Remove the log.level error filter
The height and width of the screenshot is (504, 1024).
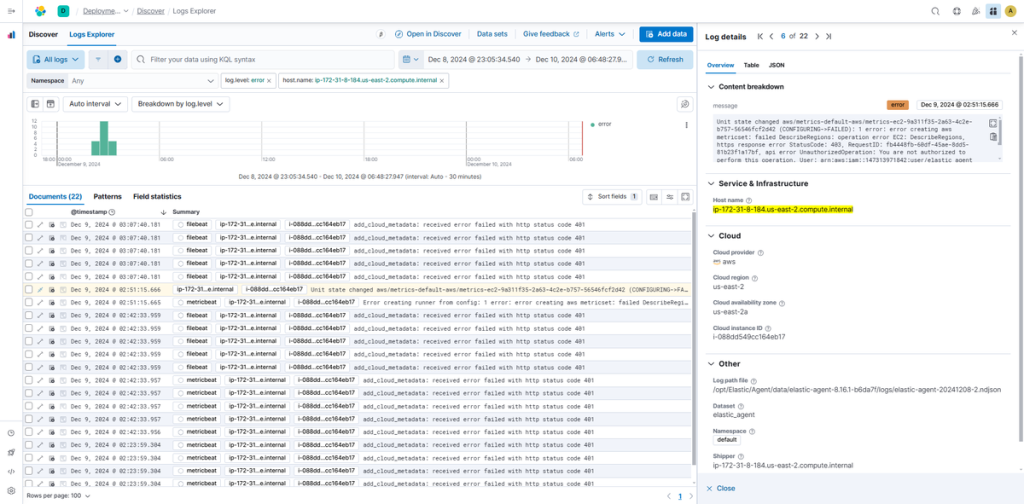271,80
